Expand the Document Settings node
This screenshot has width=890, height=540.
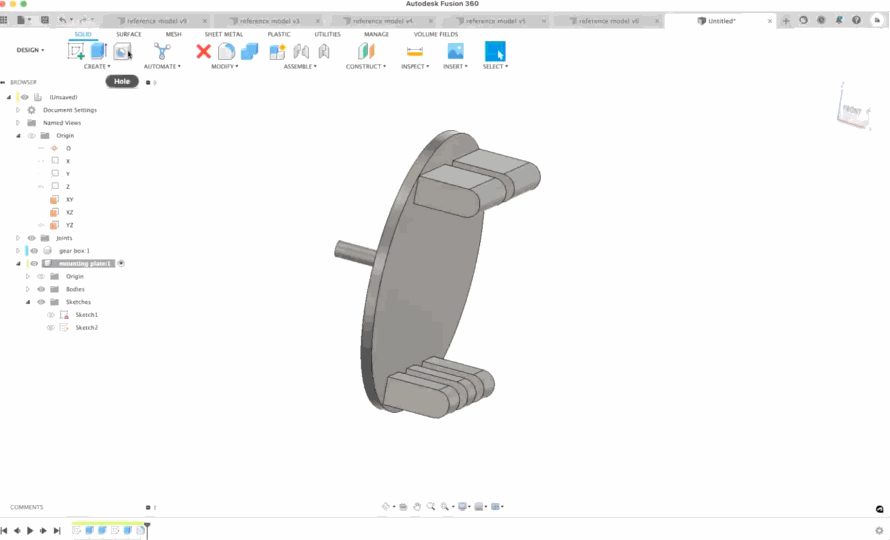pos(18,110)
